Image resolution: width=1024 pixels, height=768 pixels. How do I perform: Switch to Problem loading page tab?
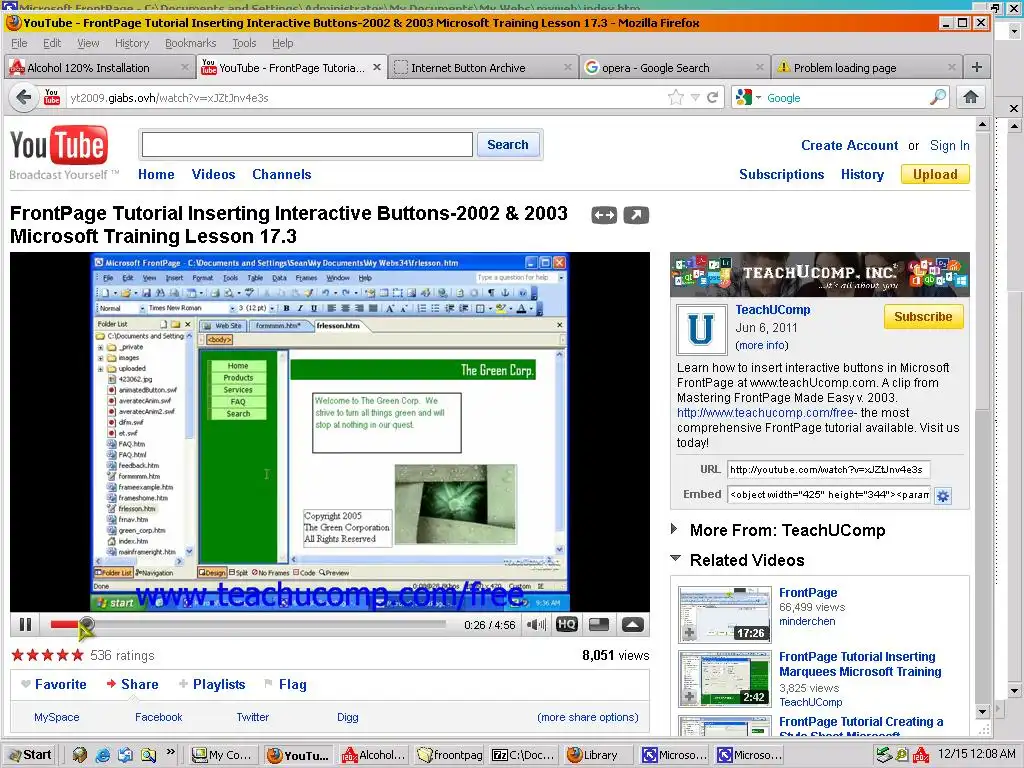[x=867, y=67]
